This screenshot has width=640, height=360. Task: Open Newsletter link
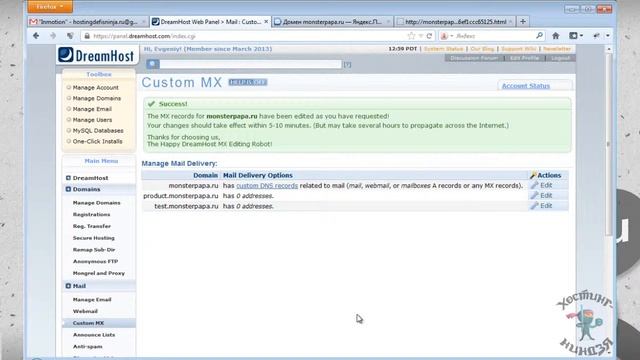pos(557,49)
